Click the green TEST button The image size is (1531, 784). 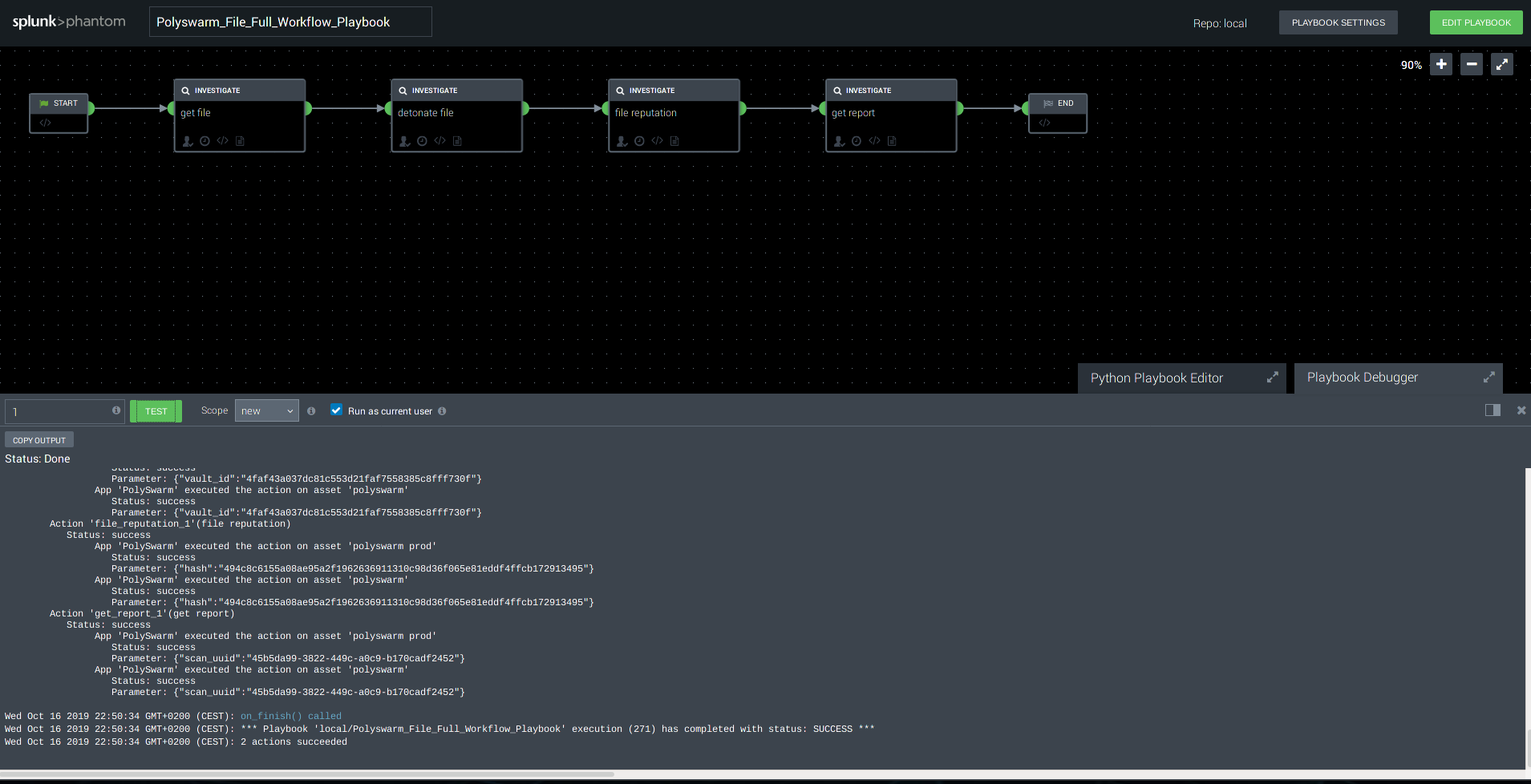point(156,411)
